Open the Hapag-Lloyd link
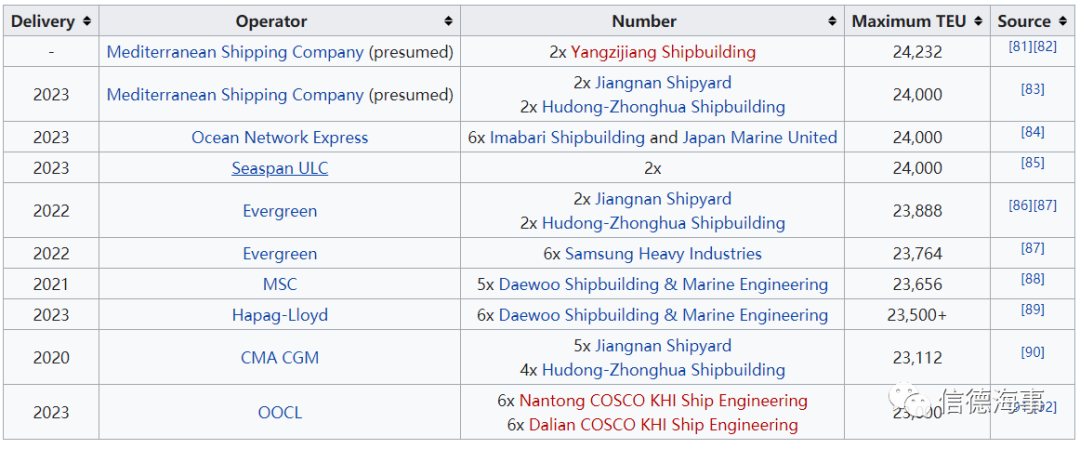The image size is (1080, 449). click(x=280, y=315)
